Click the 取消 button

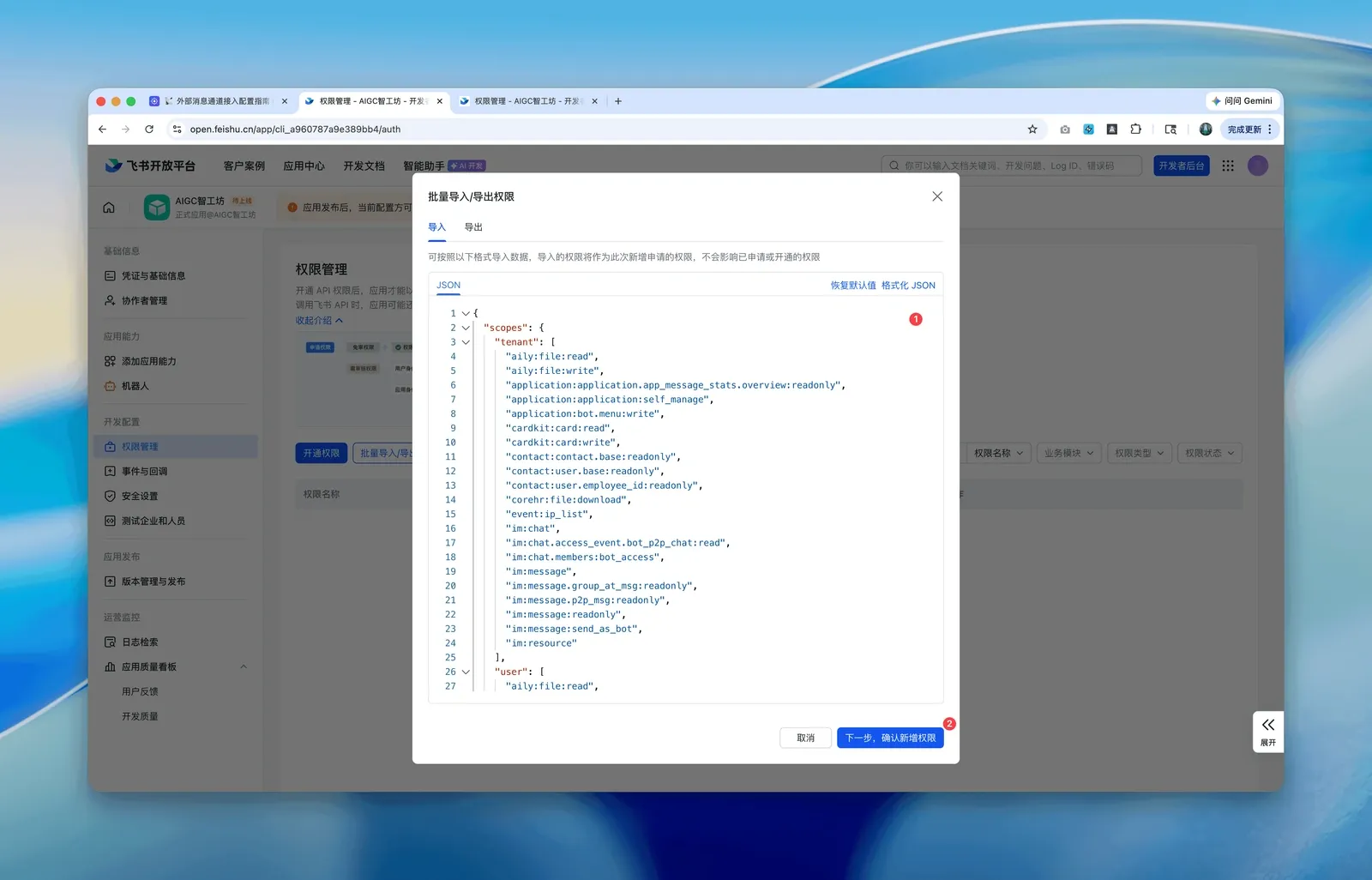[805, 738]
